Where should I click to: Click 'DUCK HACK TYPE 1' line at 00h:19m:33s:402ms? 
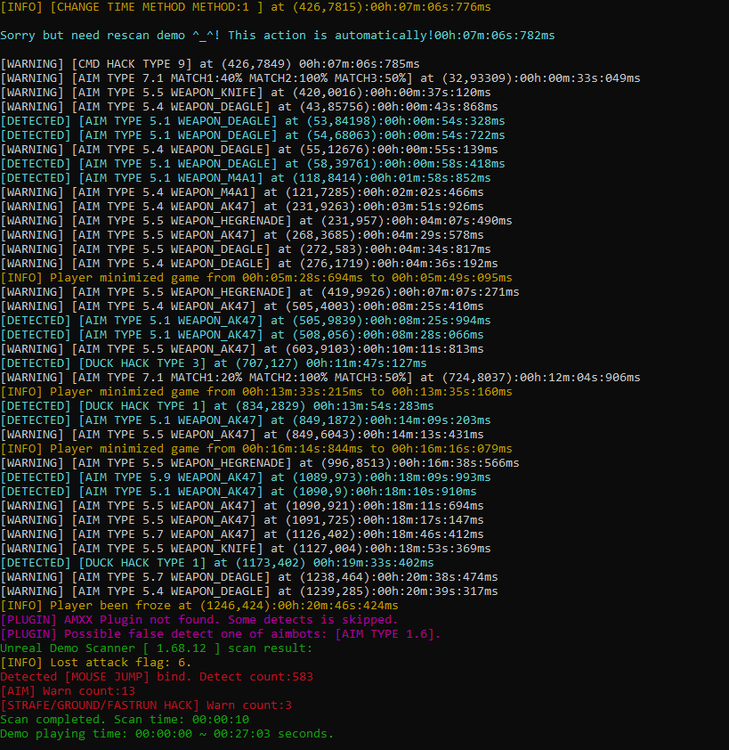click(x=217, y=563)
